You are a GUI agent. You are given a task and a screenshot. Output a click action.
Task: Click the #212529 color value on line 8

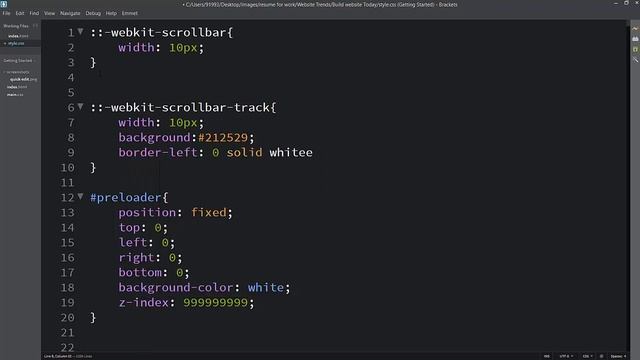223,138
